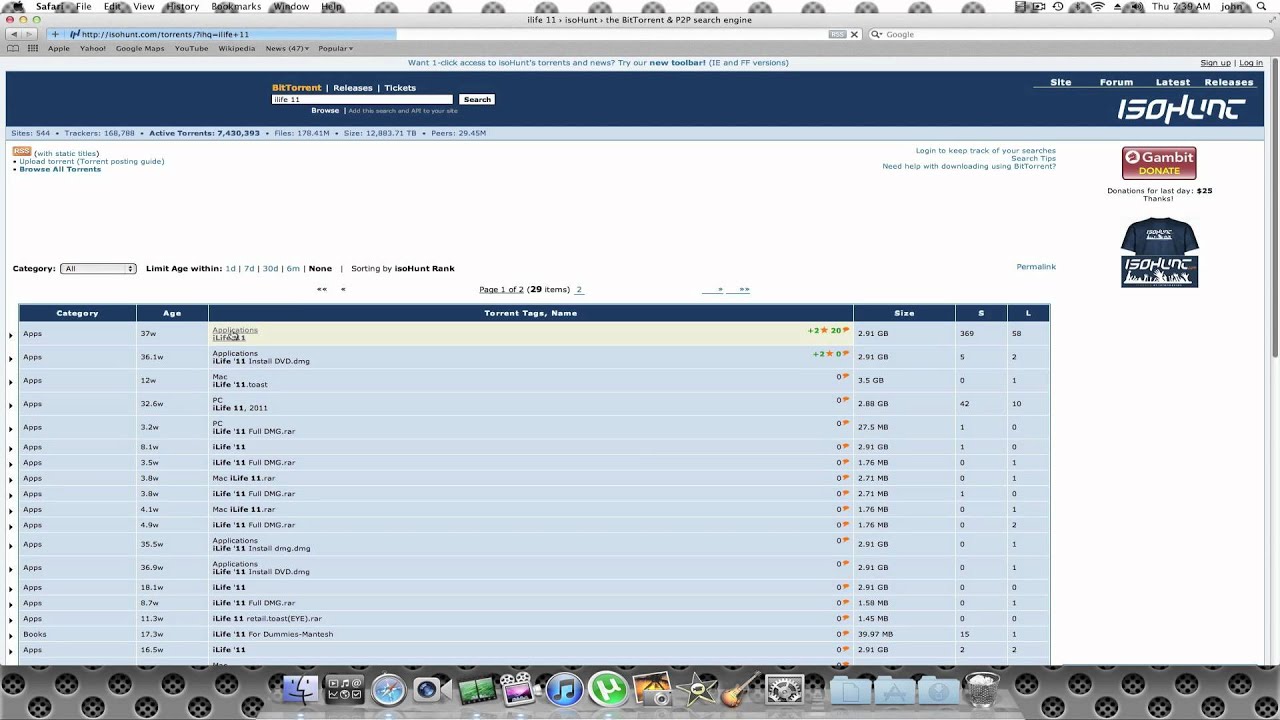This screenshot has height=720, width=1280.
Task: Open iTunes from the dock
Action: click(x=564, y=689)
